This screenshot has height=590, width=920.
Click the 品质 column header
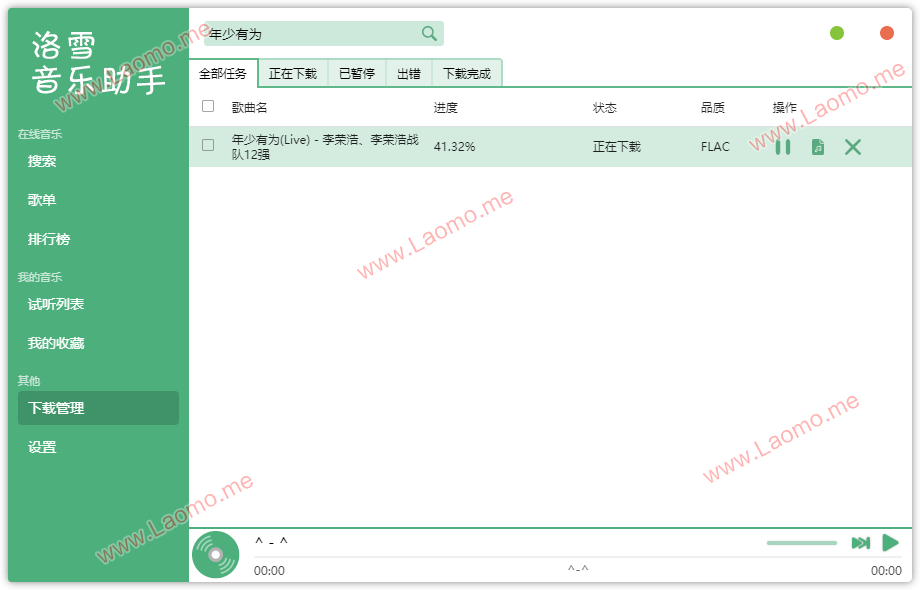pyautogui.click(x=712, y=107)
